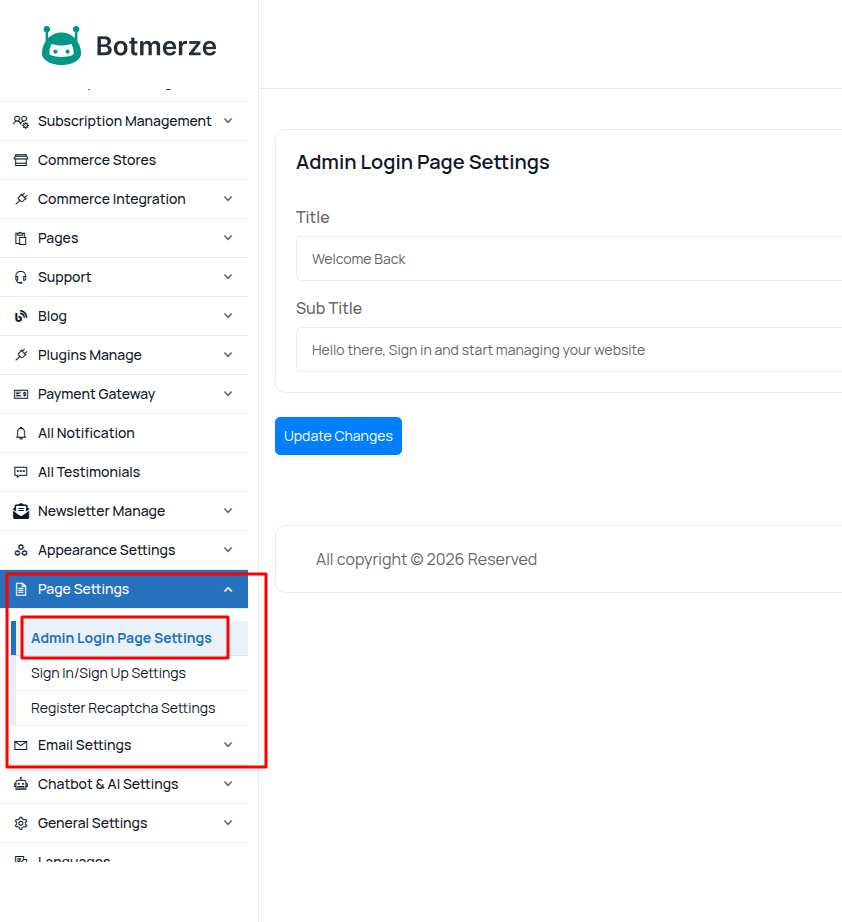Select Admin Login Page Settings submenu item
This screenshot has height=922, width=842.
coord(121,638)
